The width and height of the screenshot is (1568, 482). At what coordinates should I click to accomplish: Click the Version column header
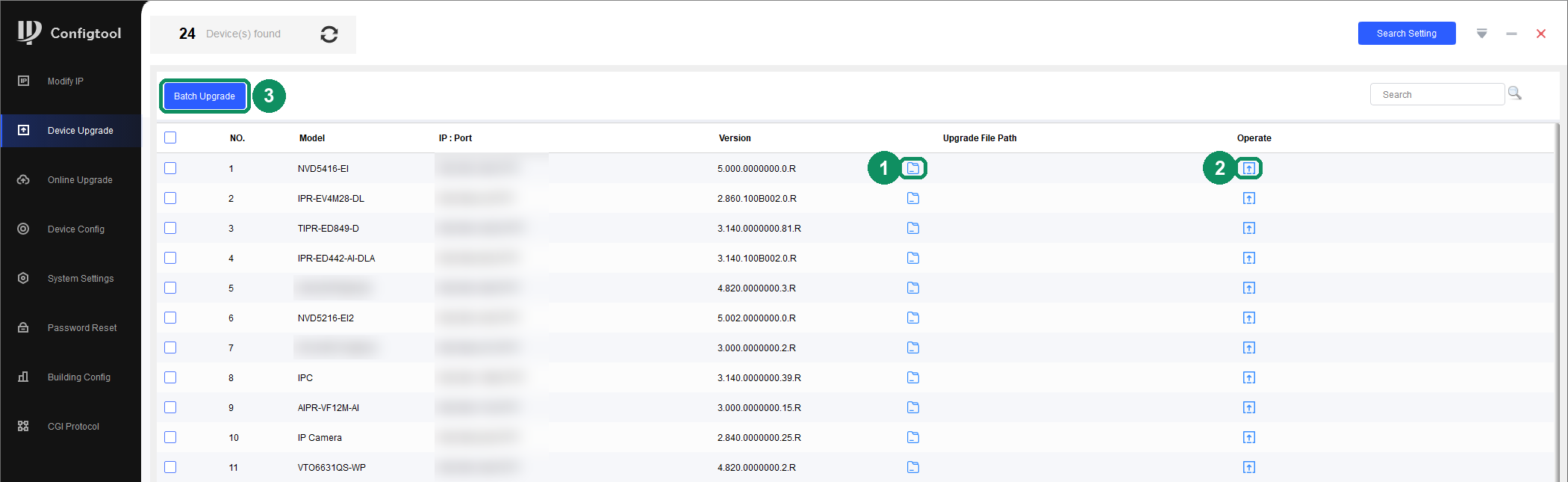[735, 138]
